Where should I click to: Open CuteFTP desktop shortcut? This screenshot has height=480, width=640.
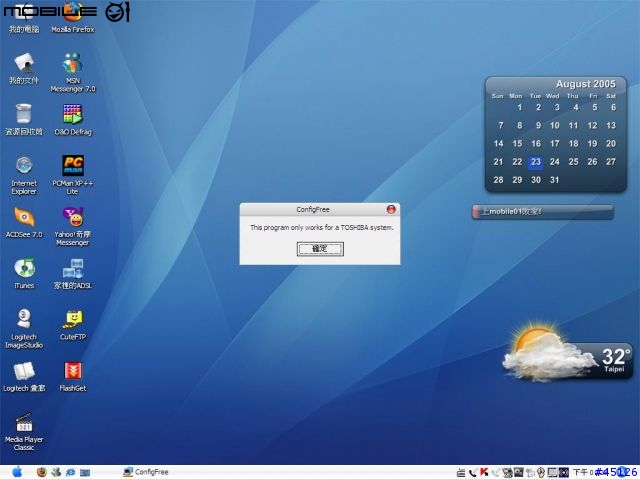pos(73,324)
